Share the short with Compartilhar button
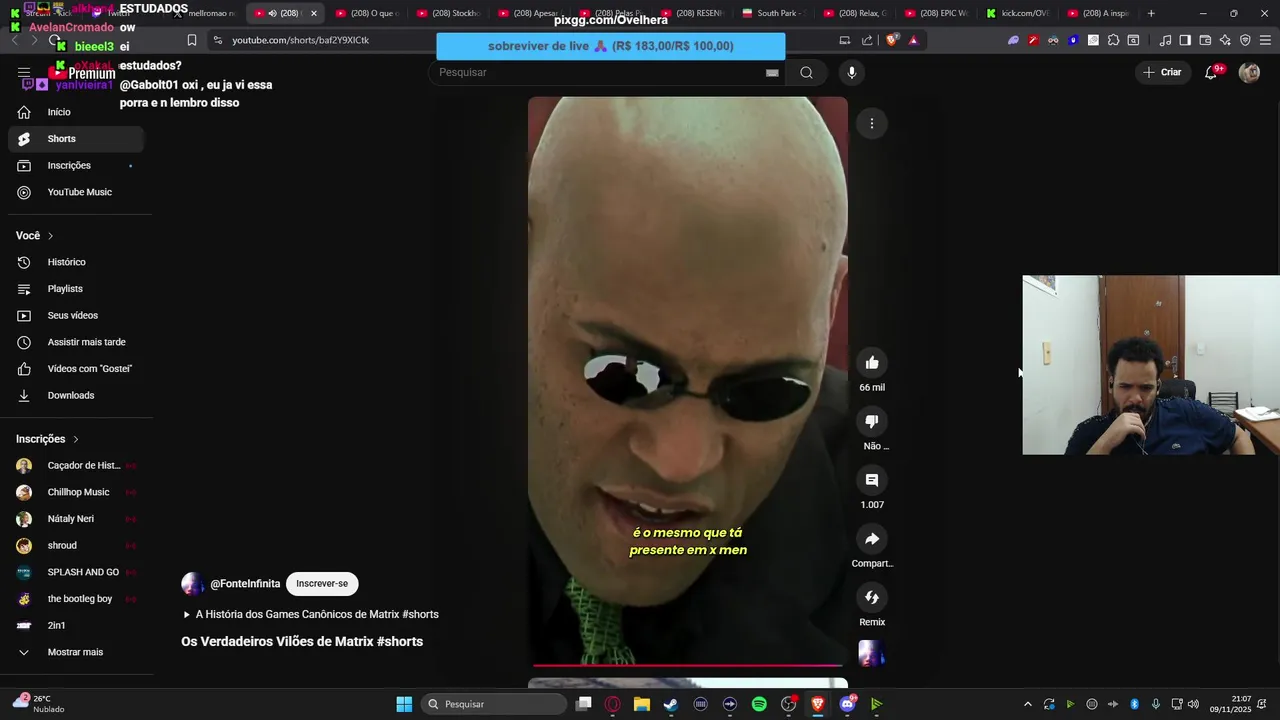1280x720 pixels. [x=871, y=539]
